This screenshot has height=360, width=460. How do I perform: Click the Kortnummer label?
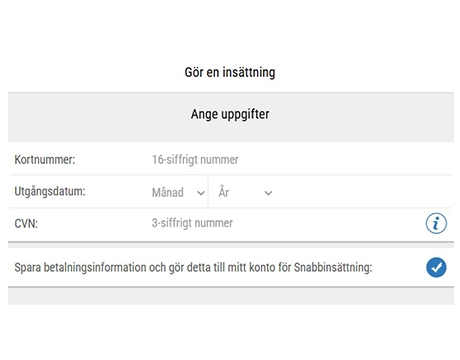45,160
